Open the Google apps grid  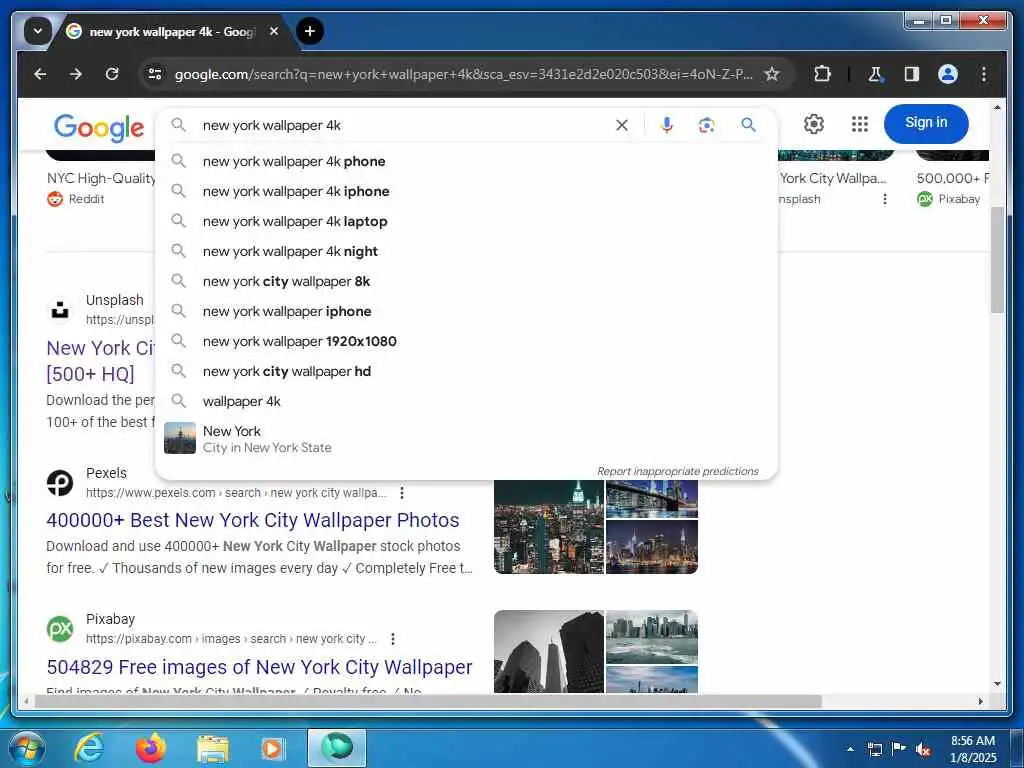point(859,123)
